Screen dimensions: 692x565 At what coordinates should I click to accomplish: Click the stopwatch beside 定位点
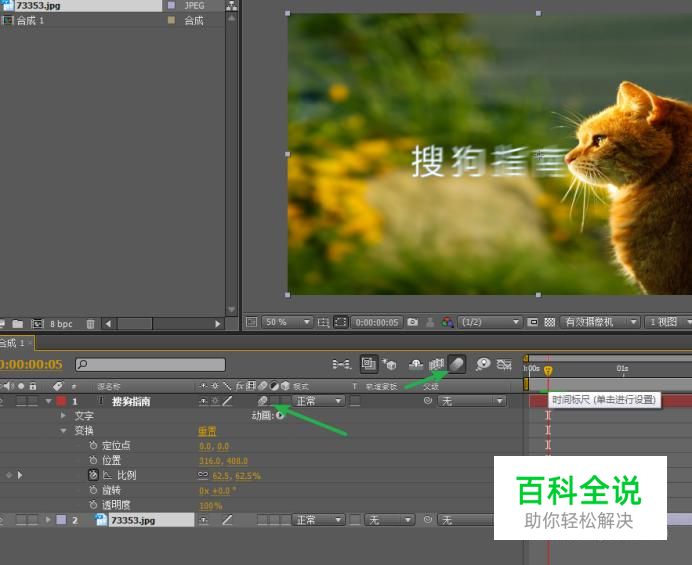pos(93,445)
